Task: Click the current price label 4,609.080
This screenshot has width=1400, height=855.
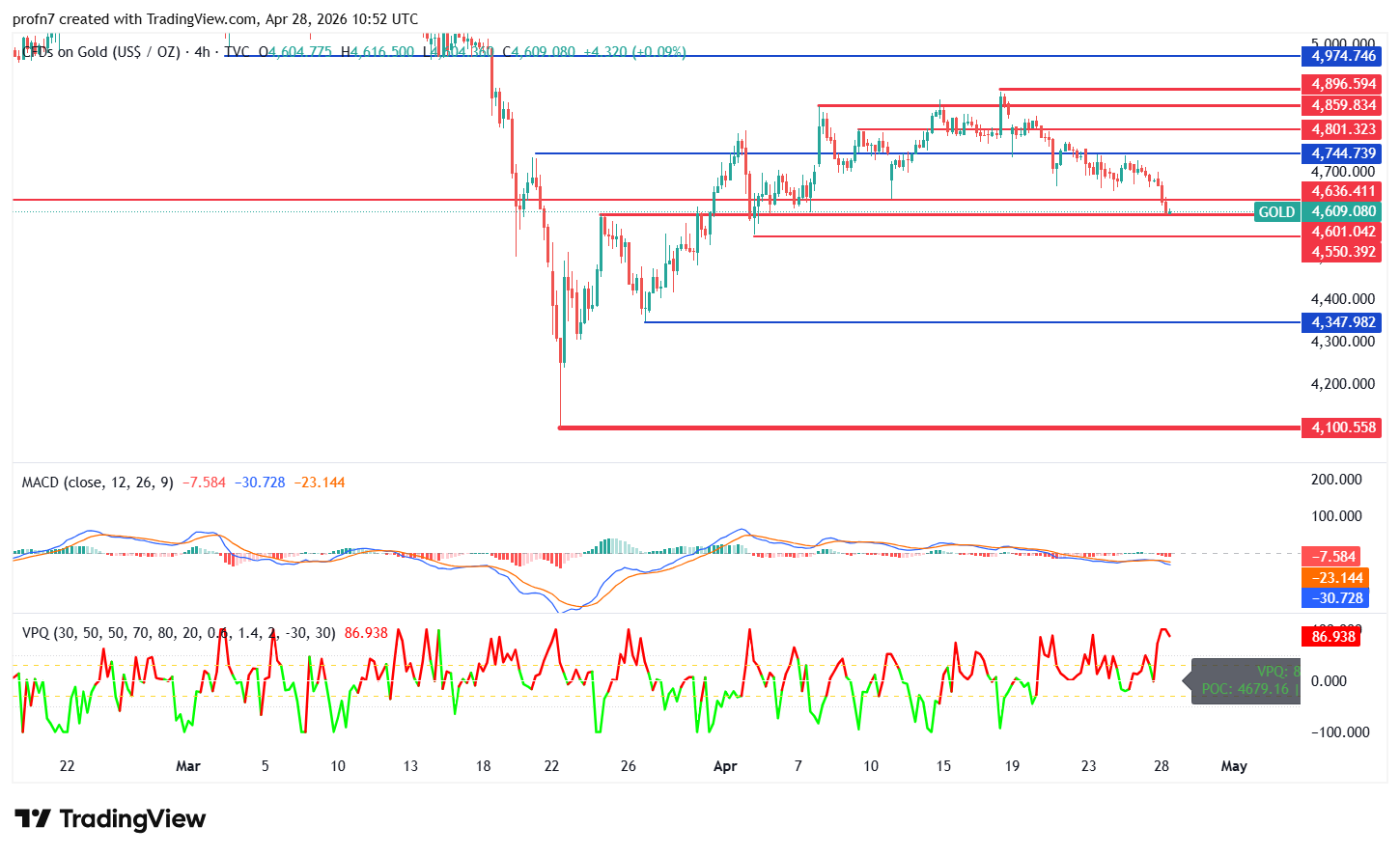Action: [x=1343, y=212]
